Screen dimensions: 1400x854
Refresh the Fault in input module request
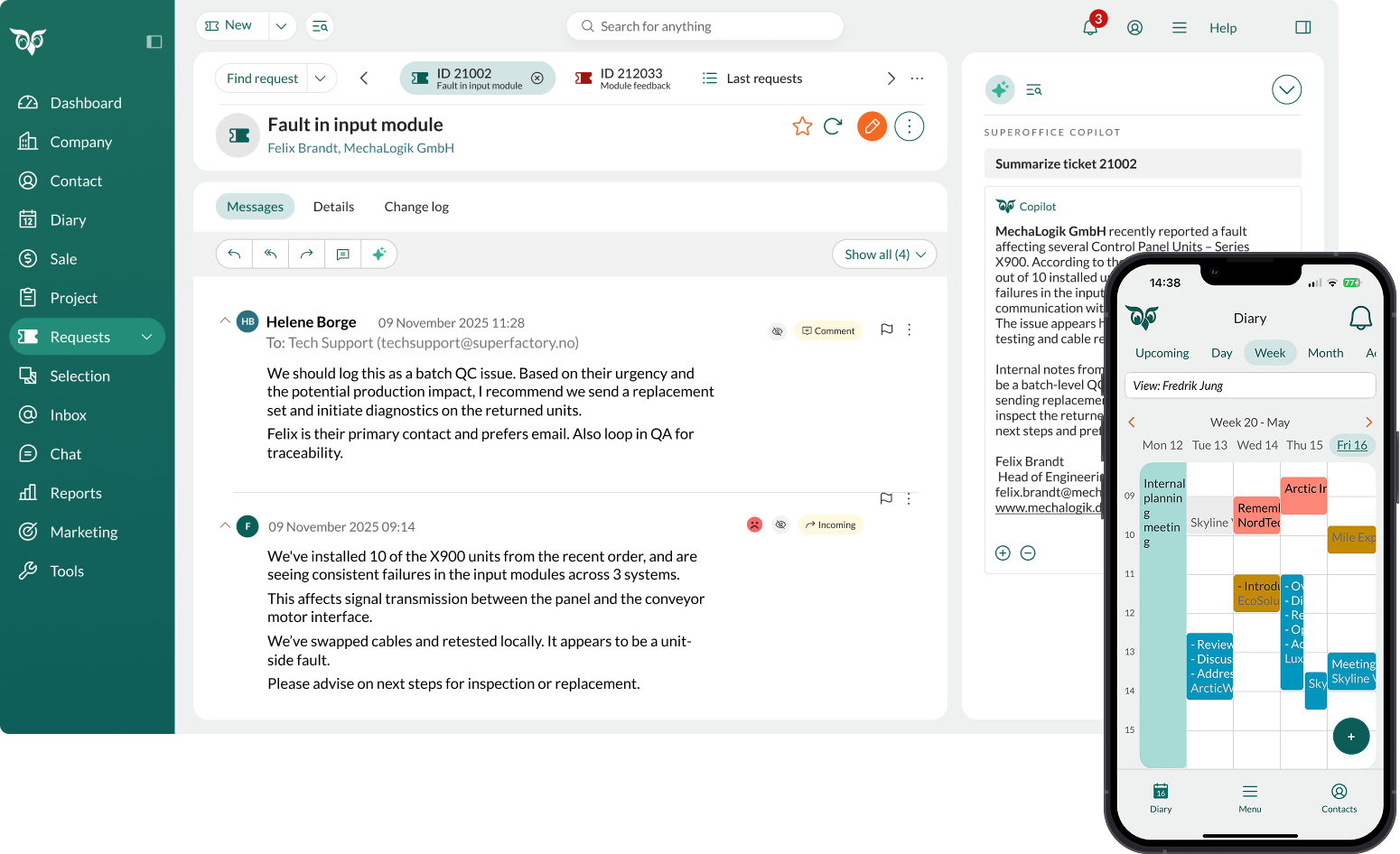click(x=833, y=126)
